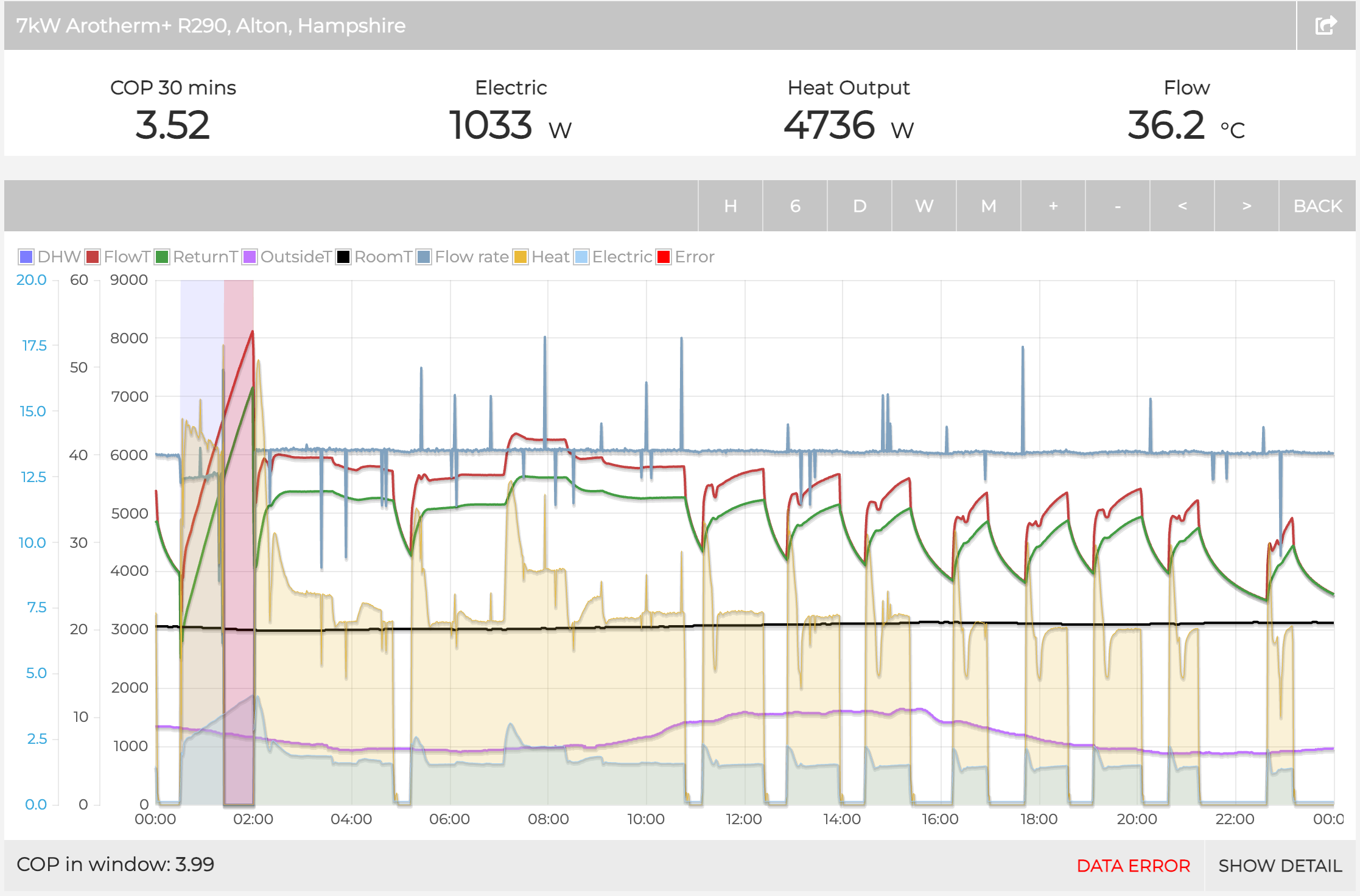Viewport: 1360px width, 896px height.
Task: Pan left with the < arrow button
Action: pos(1182,206)
